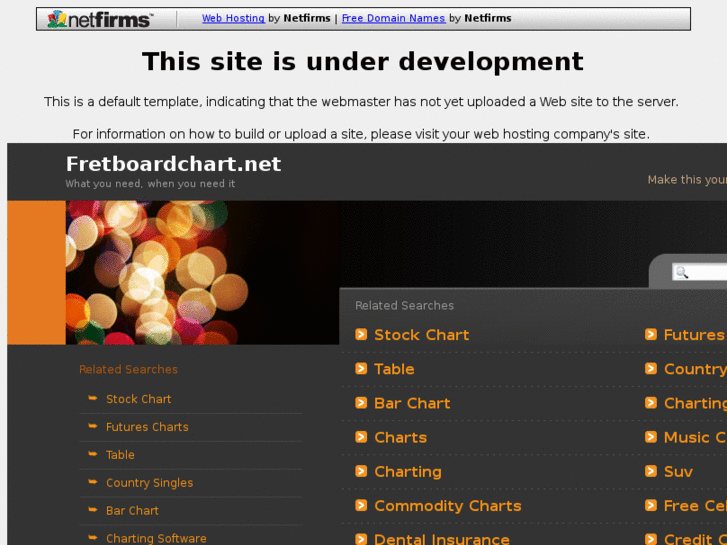This screenshot has height=545, width=727.
Task: Open the Suv related search
Action: point(678,472)
